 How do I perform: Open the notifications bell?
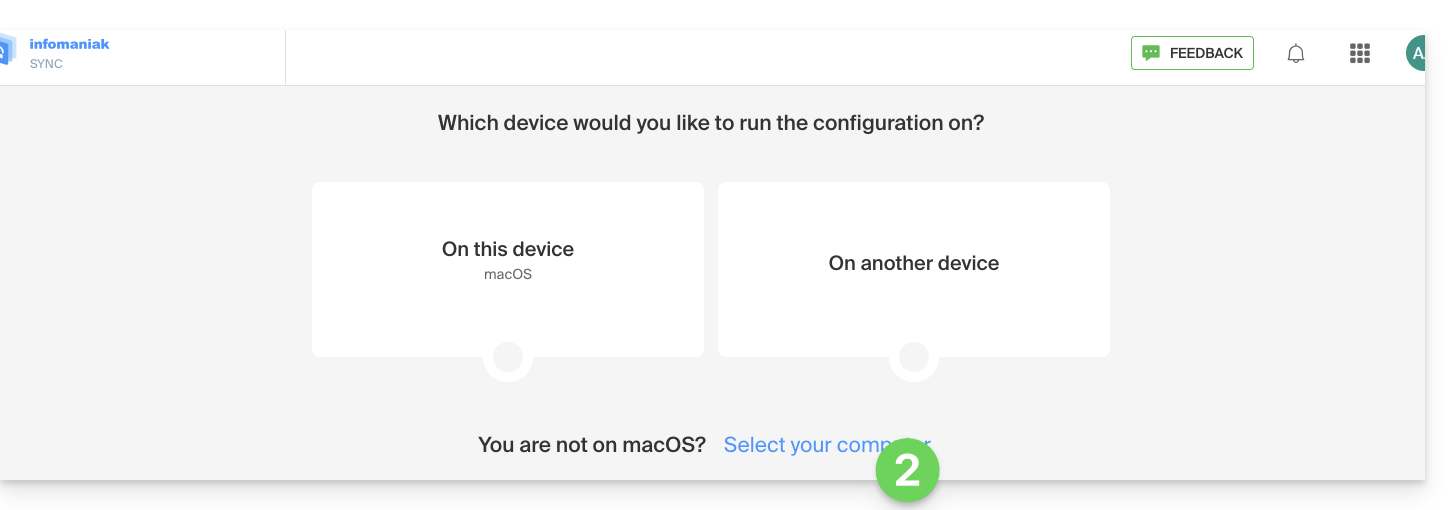point(1295,54)
